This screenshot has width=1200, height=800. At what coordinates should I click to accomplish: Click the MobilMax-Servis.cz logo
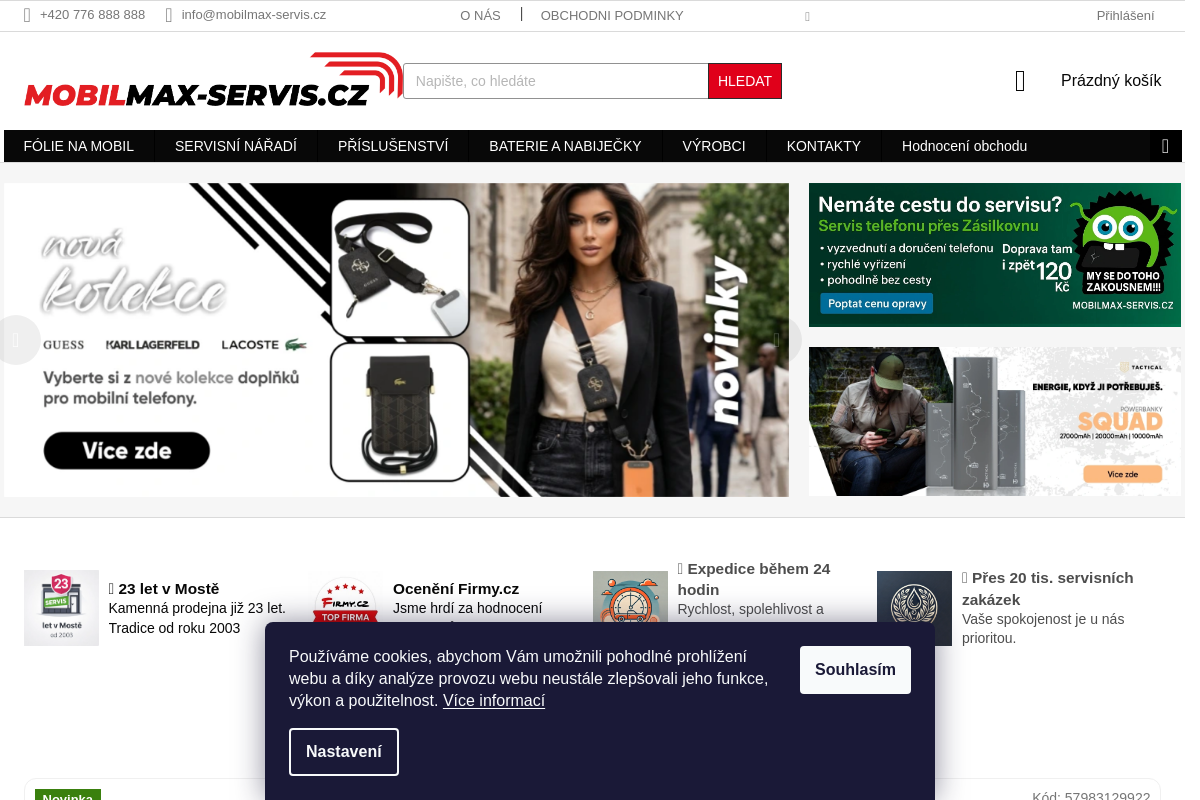click(x=213, y=80)
